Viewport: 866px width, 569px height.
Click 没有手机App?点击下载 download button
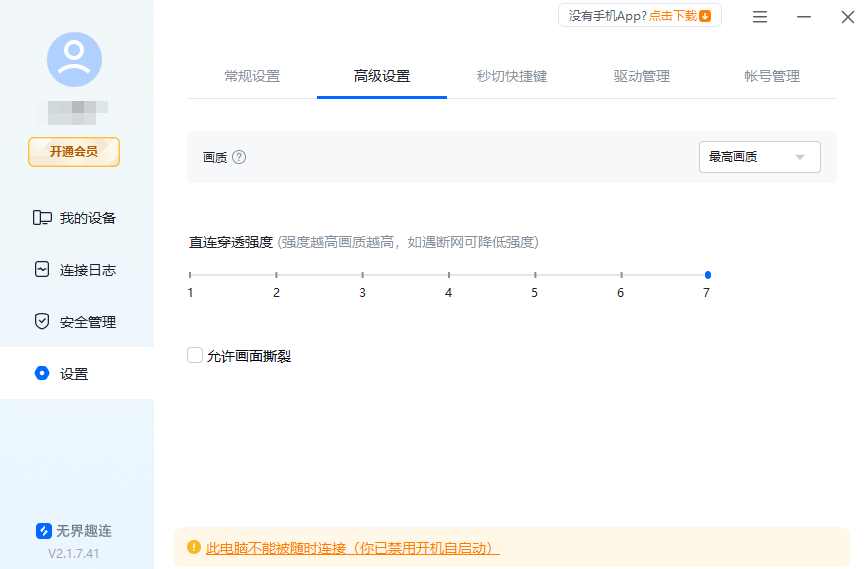640,15
